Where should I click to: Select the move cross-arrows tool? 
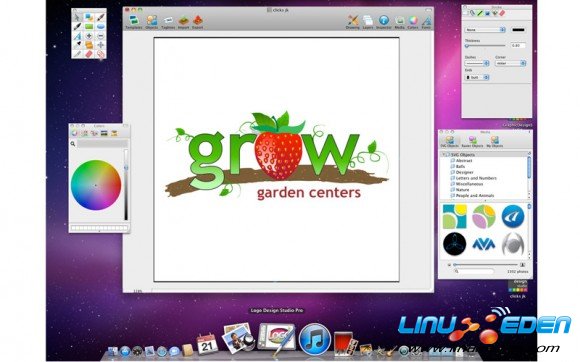[x=101, y=45]
